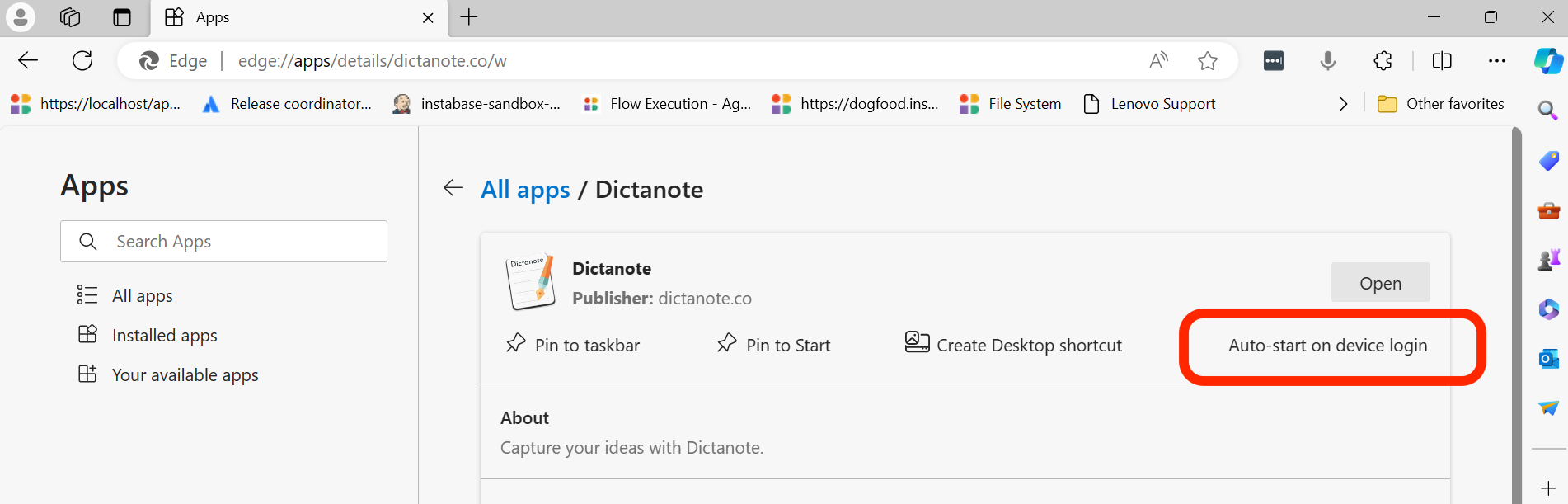This screenshot has width=1568, height=504.
Task: Click Pin to taskbar
Action: click(573, 345)
